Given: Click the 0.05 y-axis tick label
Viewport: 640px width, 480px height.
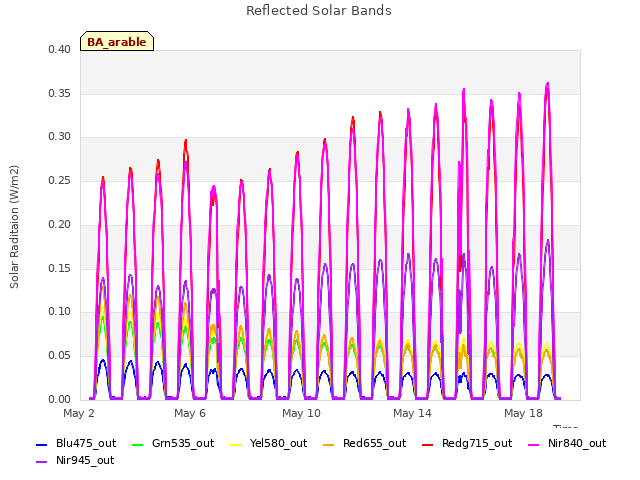Looking at the screenshot, I should tap(60, 356).
